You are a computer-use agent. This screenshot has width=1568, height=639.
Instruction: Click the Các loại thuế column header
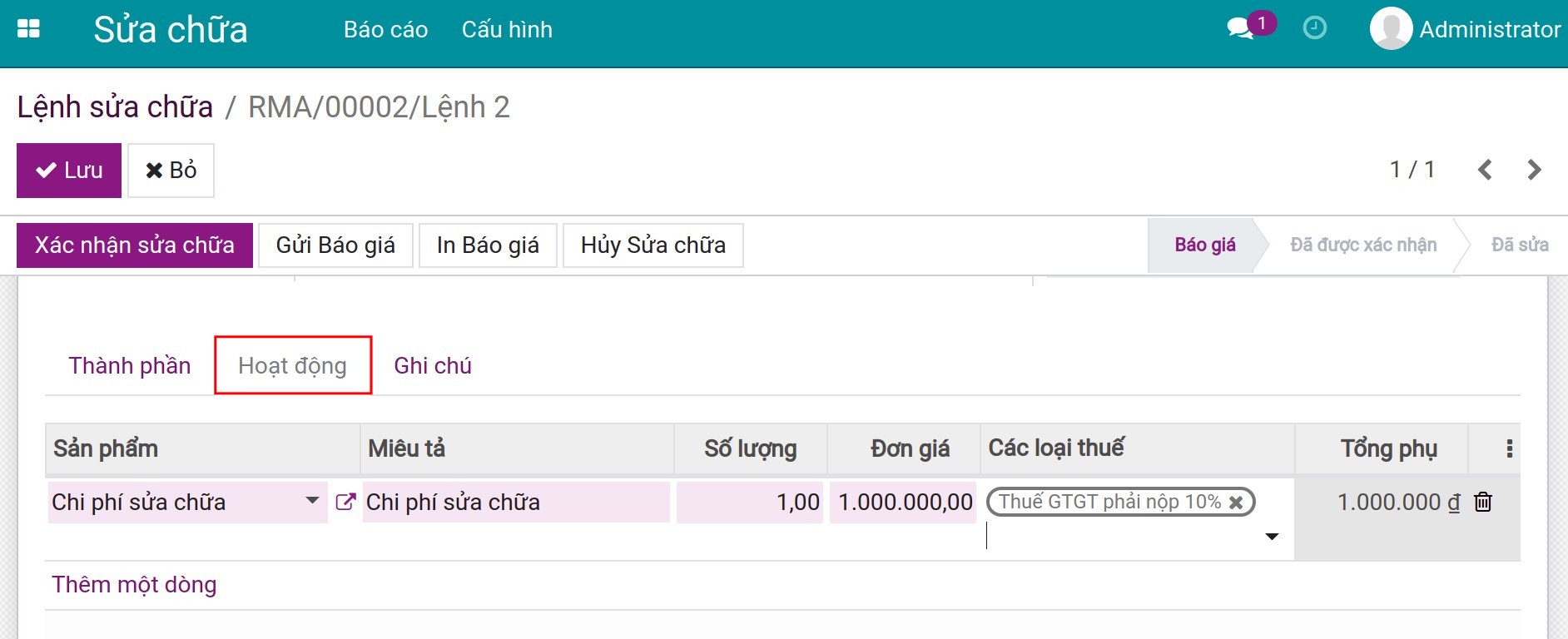[1138, 448]
